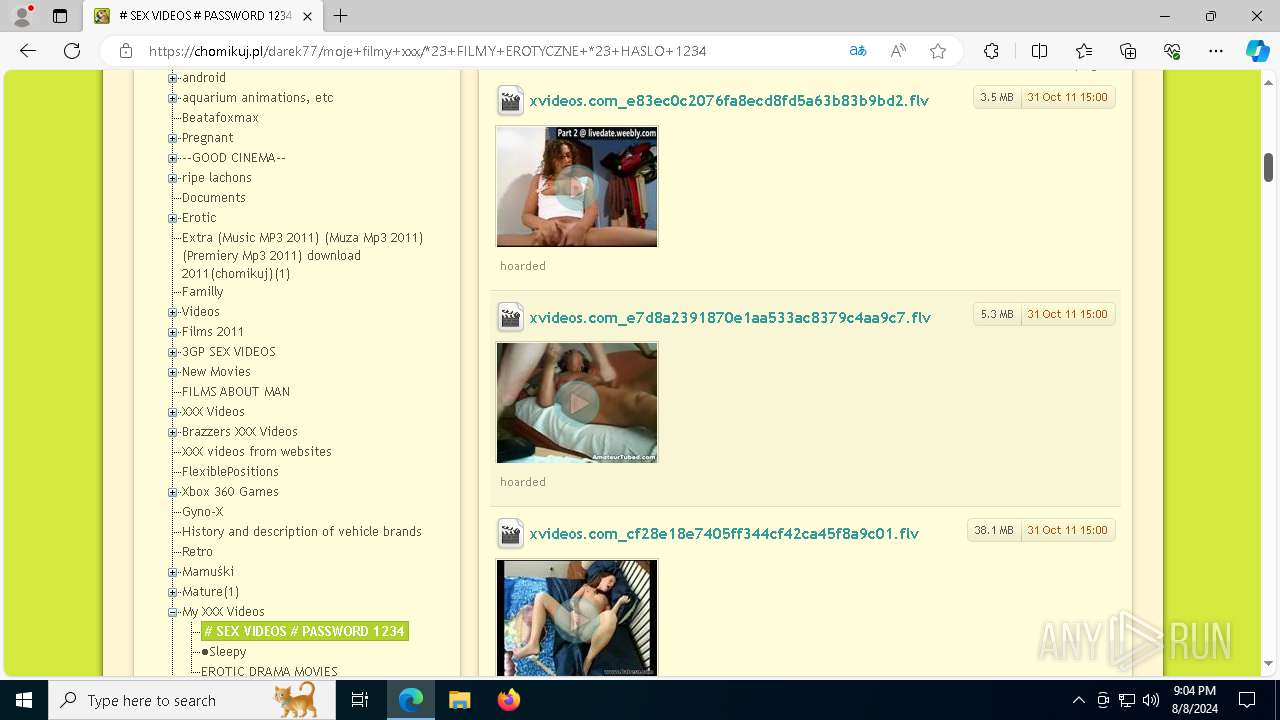The image size is (1280, 720).
Task: Open the Videos folder
Action: pos(201,312)
